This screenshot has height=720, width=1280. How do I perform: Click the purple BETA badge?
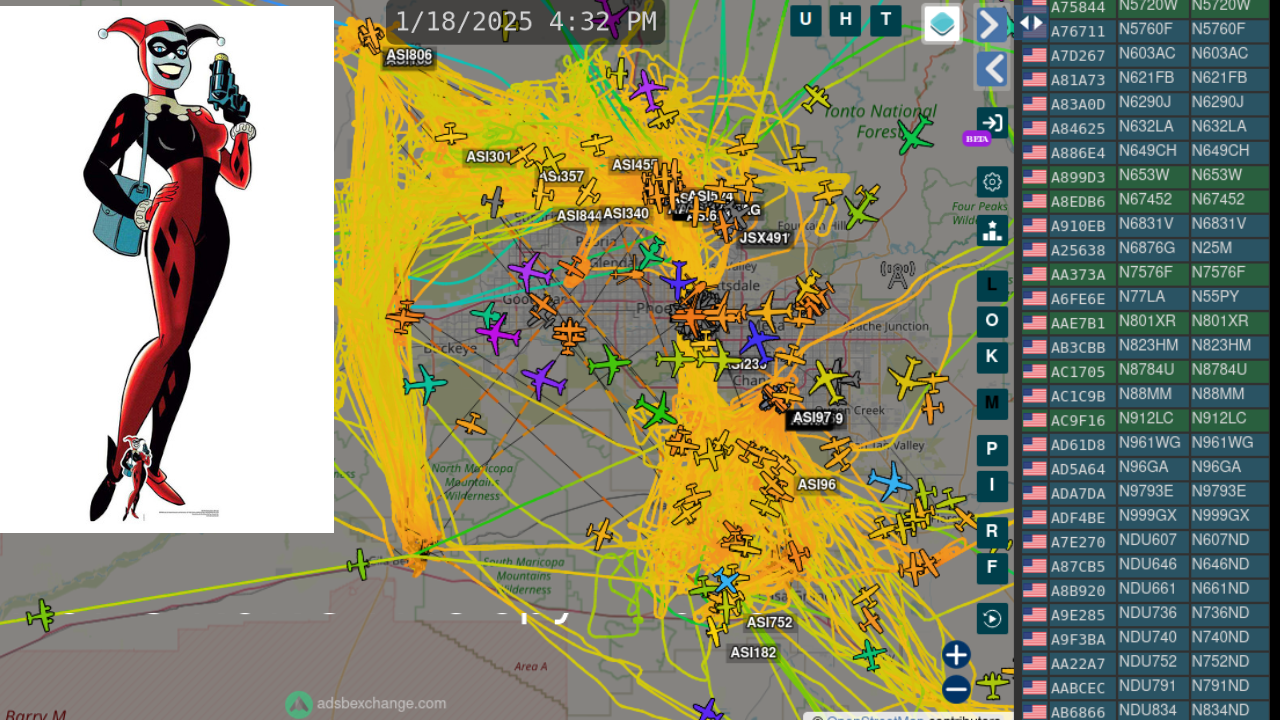(x=976, y=139)
